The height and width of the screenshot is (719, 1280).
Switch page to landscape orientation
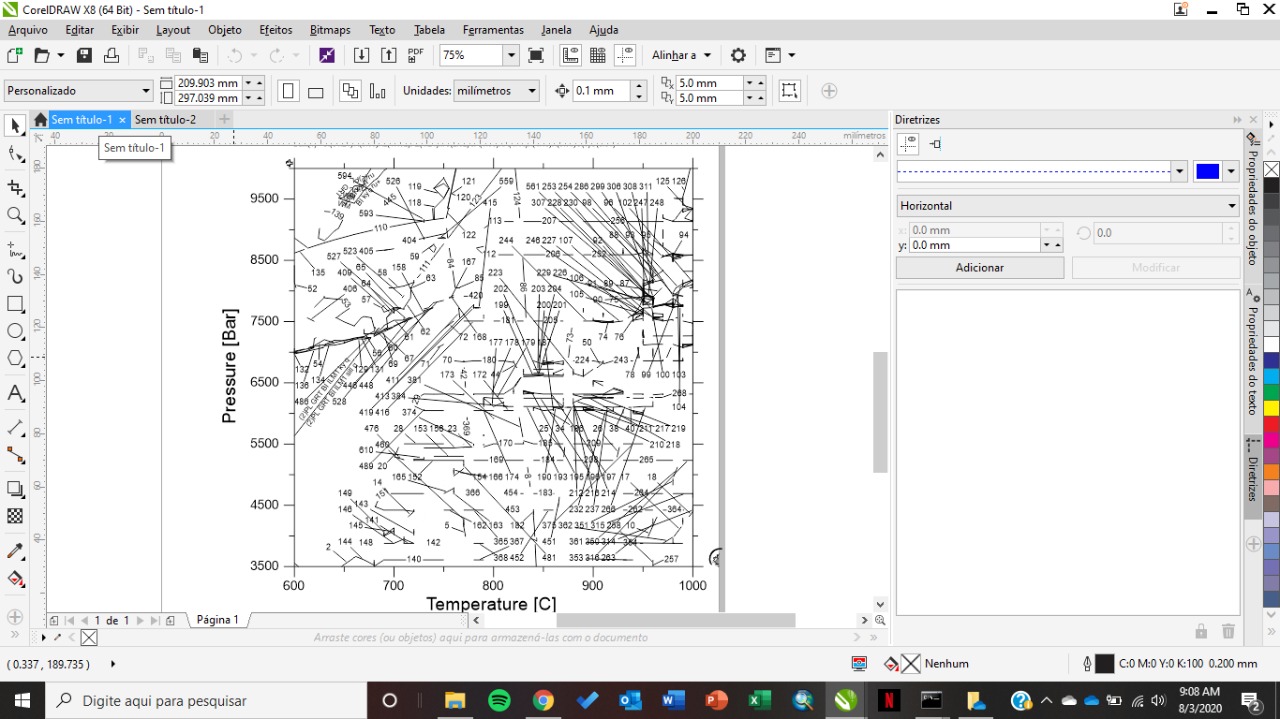coord(315,91)
